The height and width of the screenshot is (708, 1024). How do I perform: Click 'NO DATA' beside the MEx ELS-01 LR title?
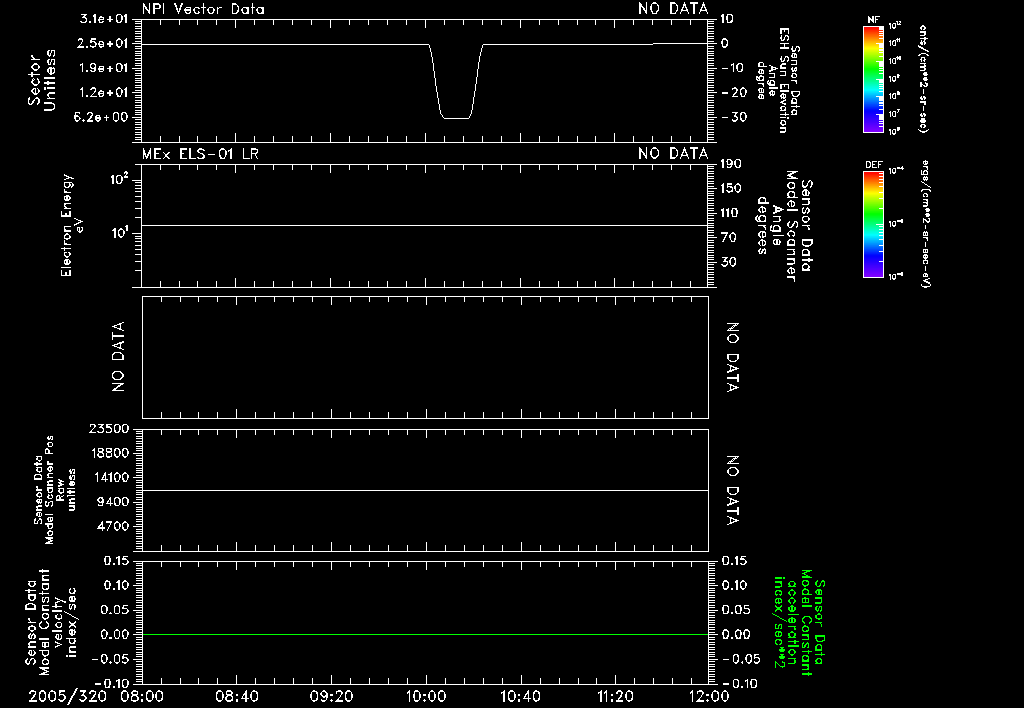(x=673, y=154)
